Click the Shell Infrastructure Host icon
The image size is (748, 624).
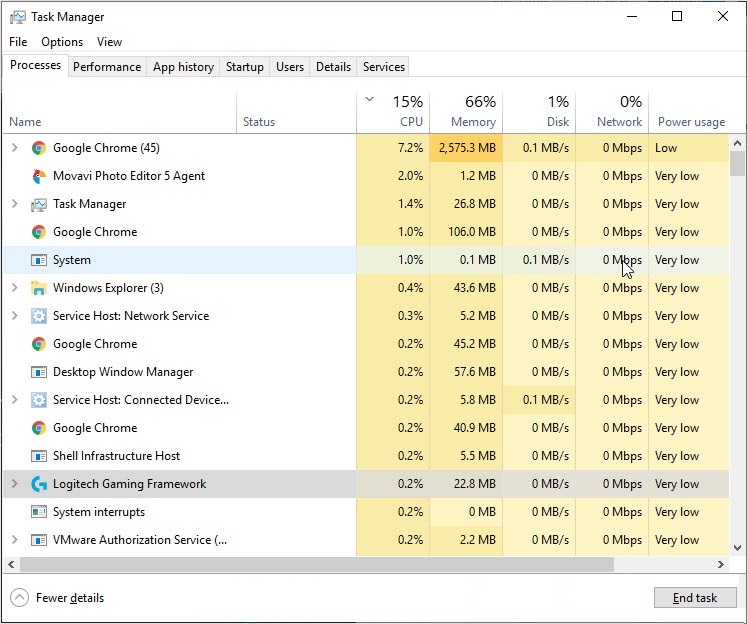(39, 456)
